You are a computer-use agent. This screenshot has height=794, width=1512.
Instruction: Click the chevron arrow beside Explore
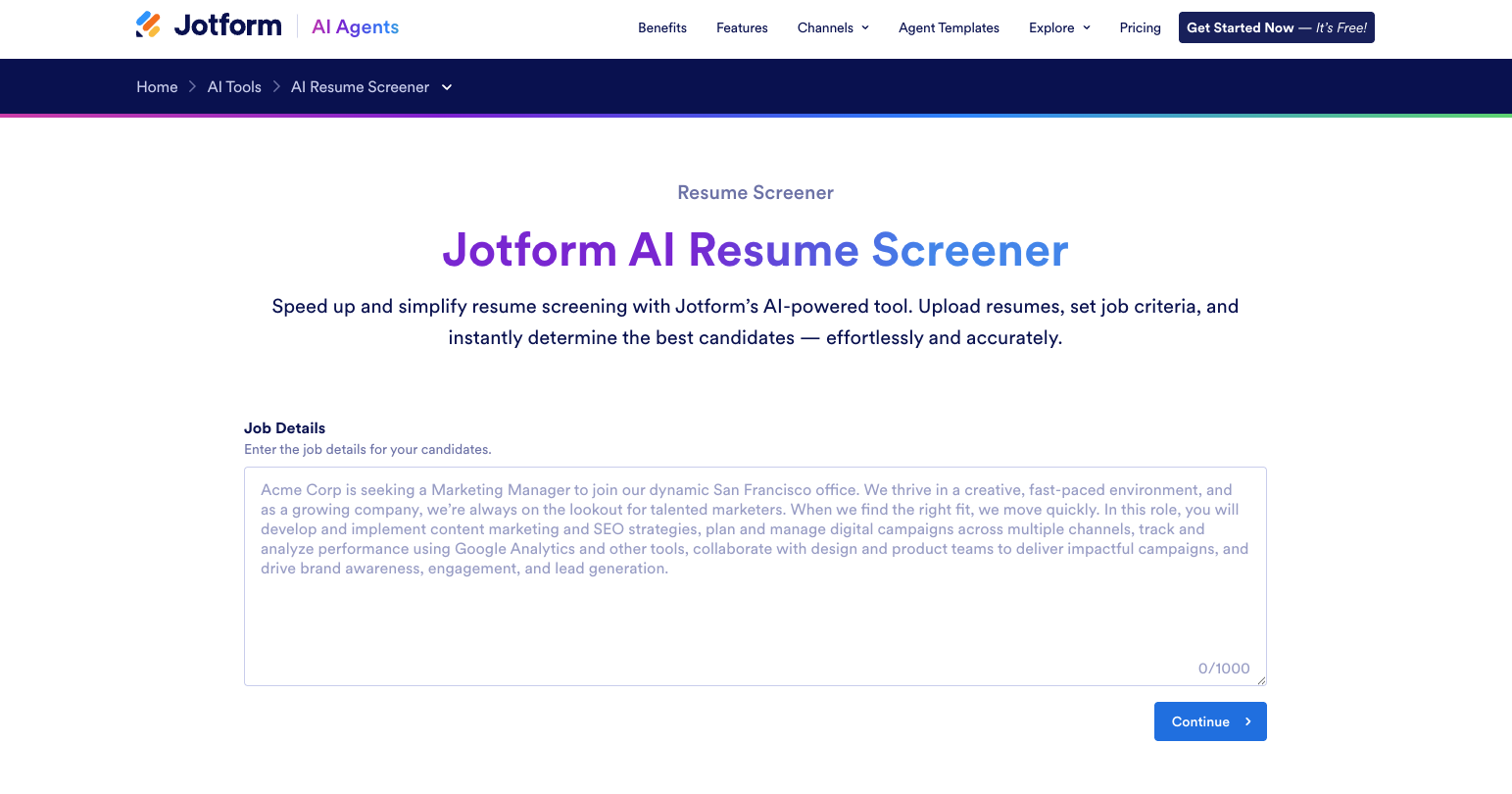coord(1087,28)
